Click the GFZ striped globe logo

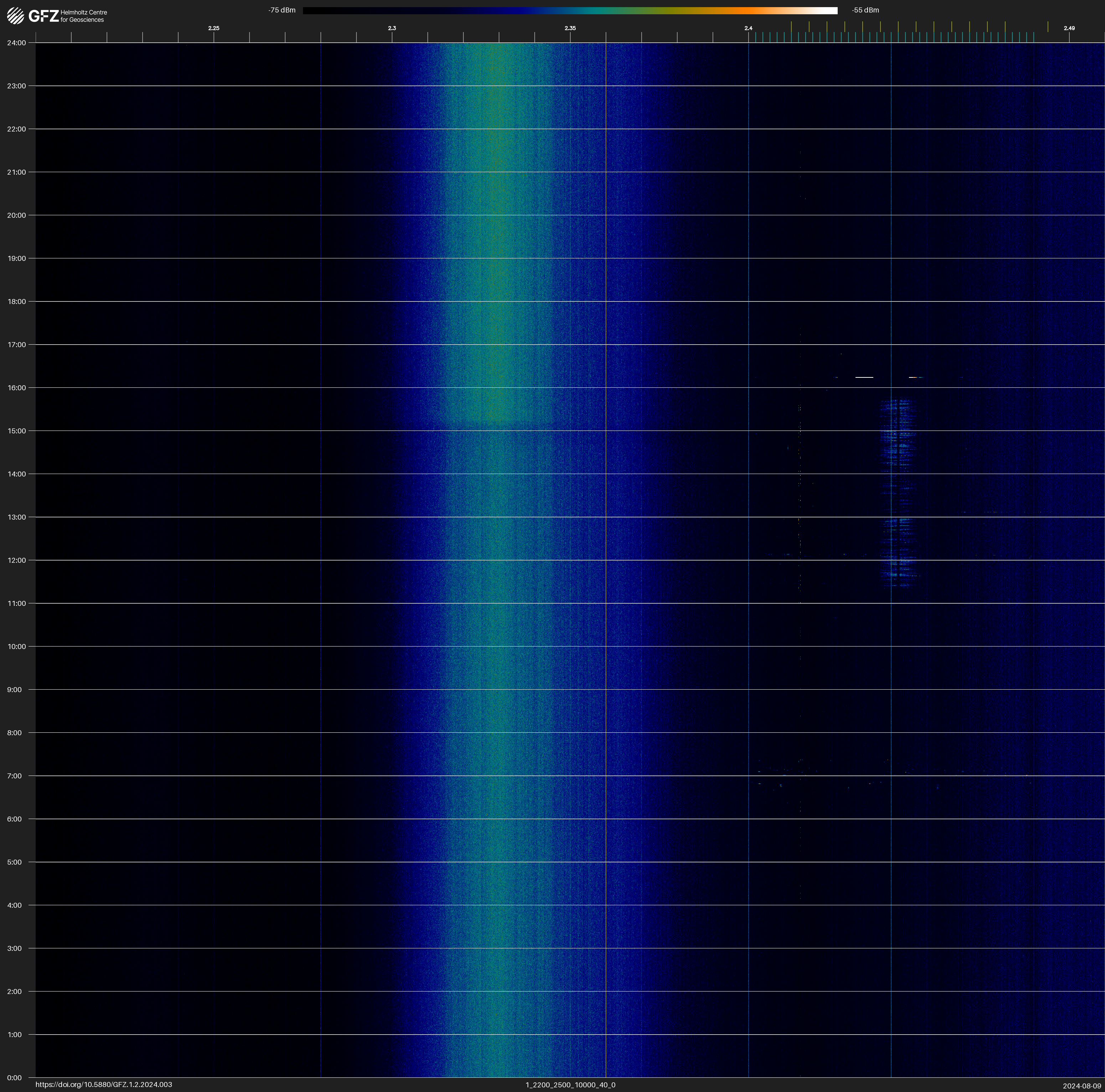click(x=15, y=16)
